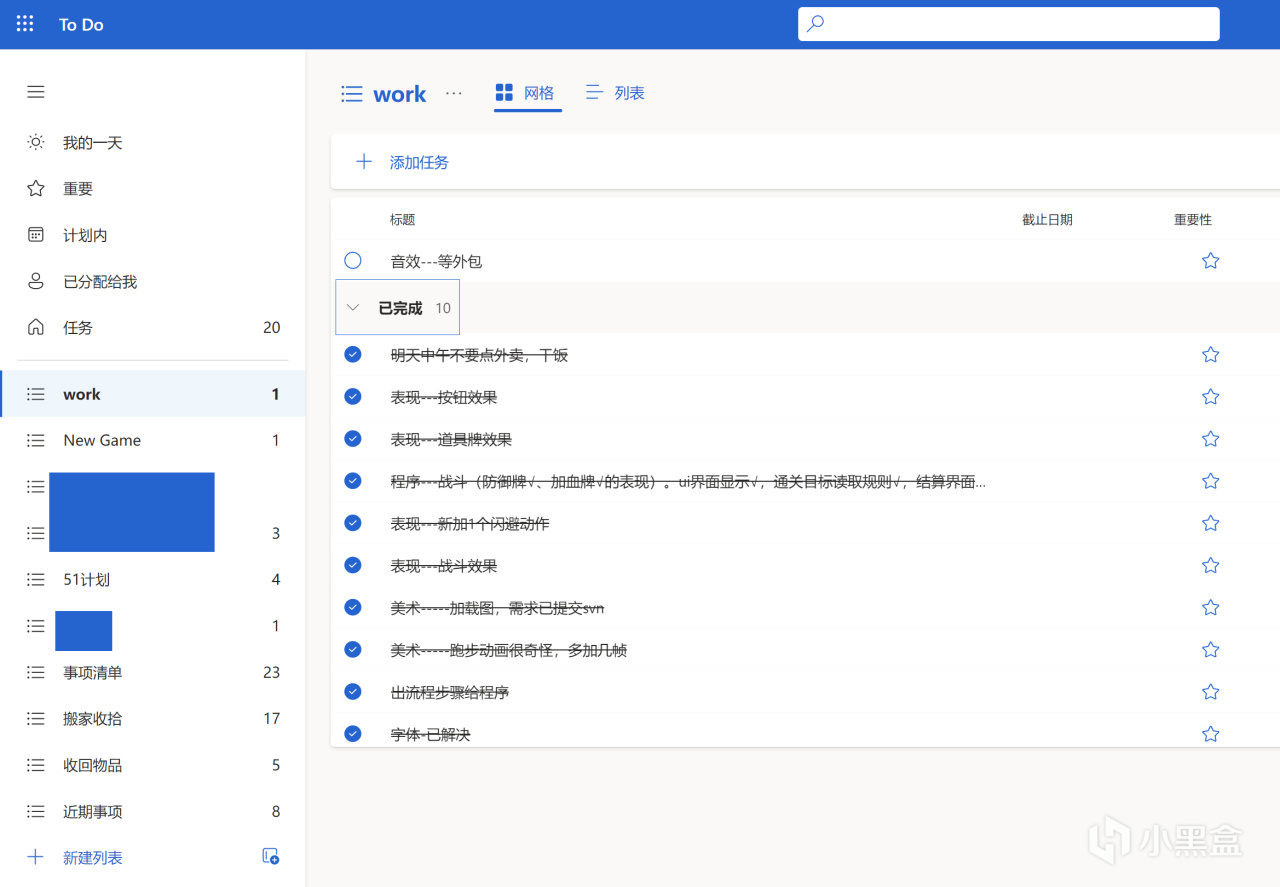Screen dimensions: 1280x887
Task: Click 新建列表 to create a list
Action: click(x=93, y=858)
